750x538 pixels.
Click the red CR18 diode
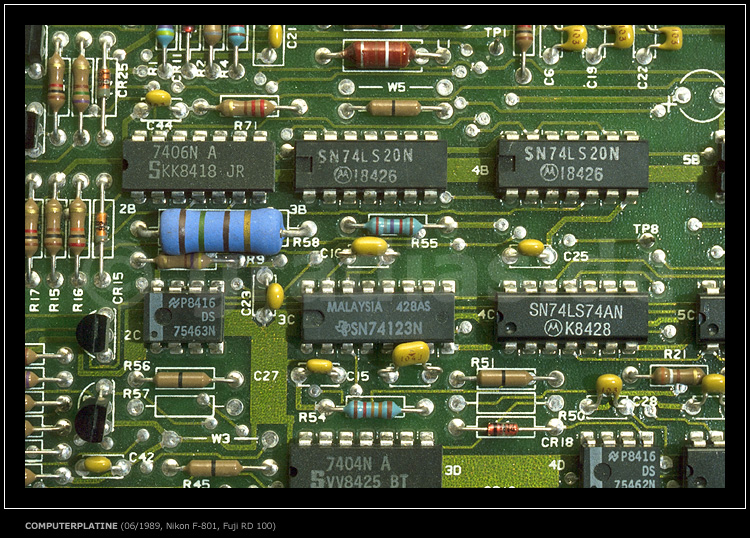(502, 429)
